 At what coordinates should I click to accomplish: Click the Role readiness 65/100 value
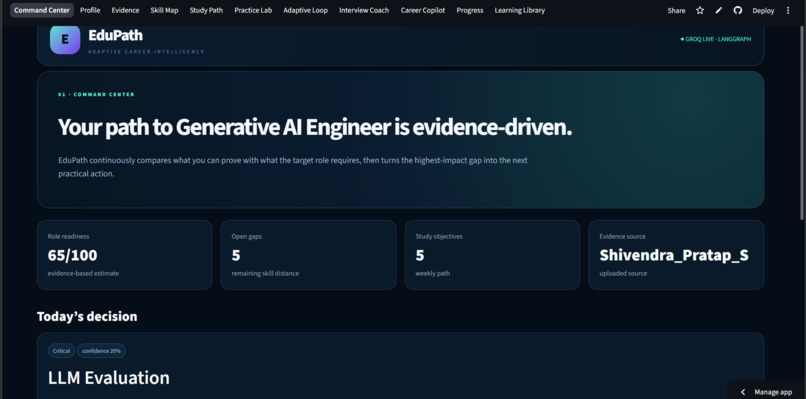tap(72, 255)
